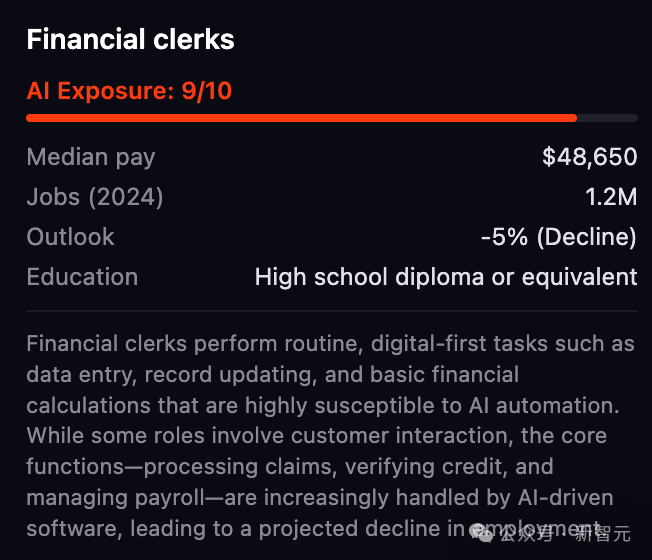Image resolution: width=652 pixels, height=560 pixels.
Task: Click the Education label
Action: click(x=83, y=277)
